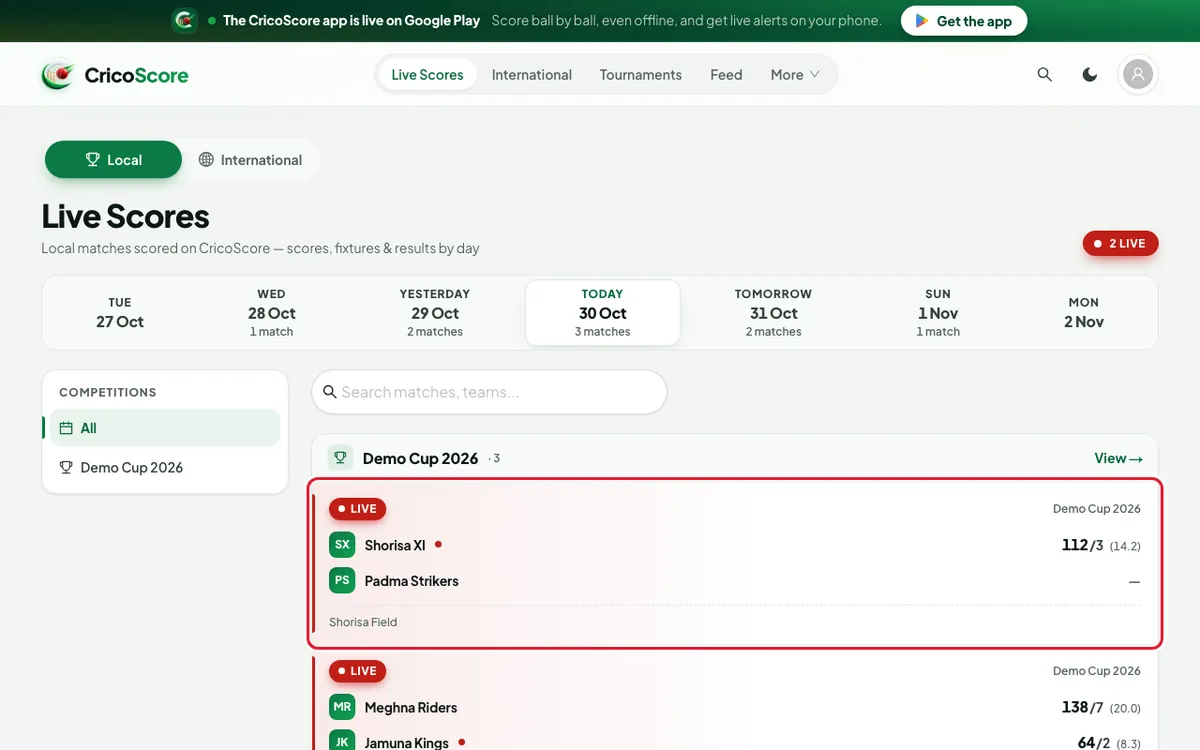
Task: Switch to International toggle with globe
Action: tap(250, 160)
